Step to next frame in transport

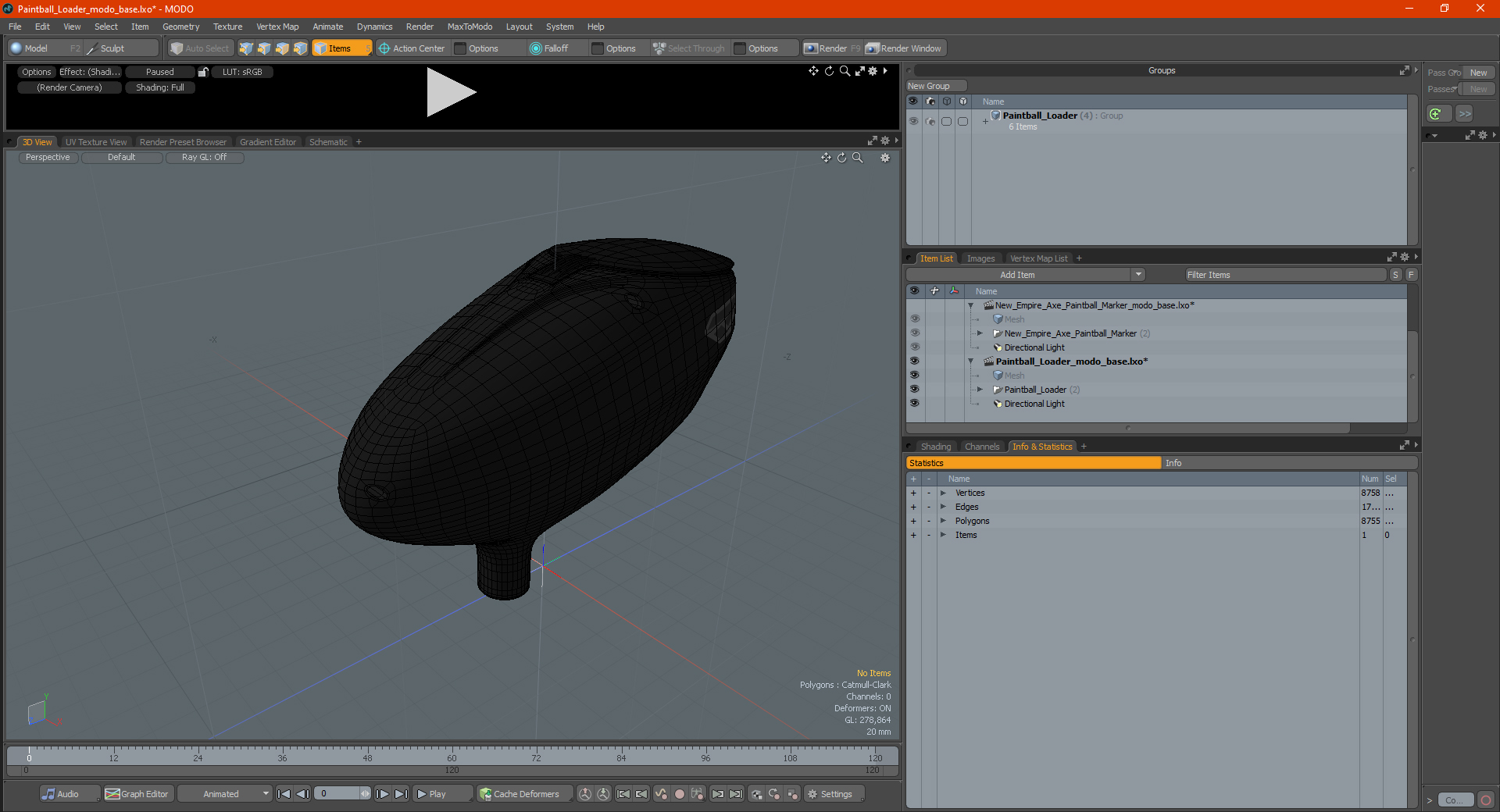click(x=383, y=794)
